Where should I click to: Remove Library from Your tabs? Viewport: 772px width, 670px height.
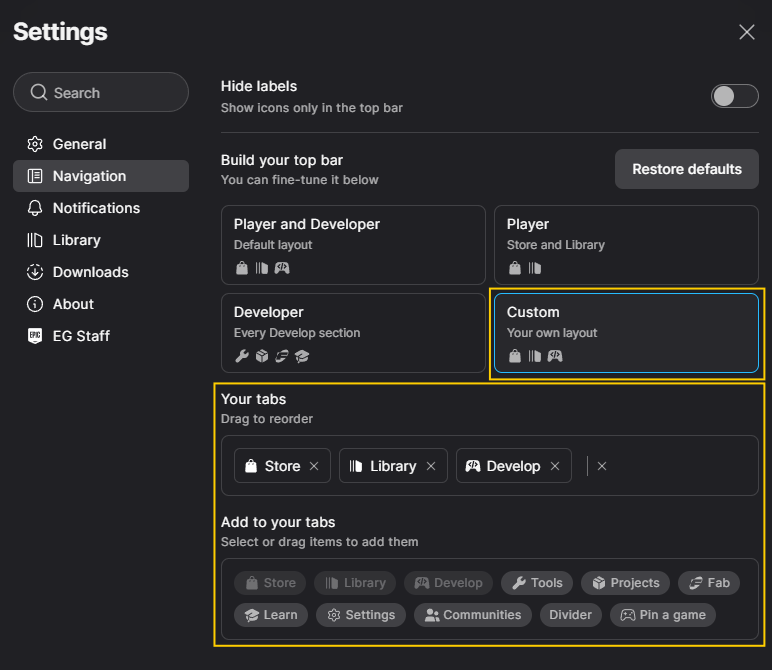431,466
